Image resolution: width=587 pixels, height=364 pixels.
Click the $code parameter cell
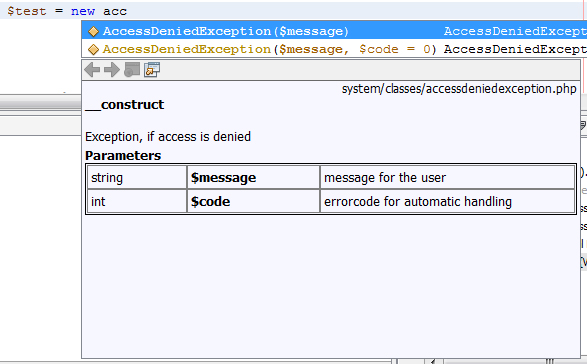pyautogui.click(x=253, y=201)
